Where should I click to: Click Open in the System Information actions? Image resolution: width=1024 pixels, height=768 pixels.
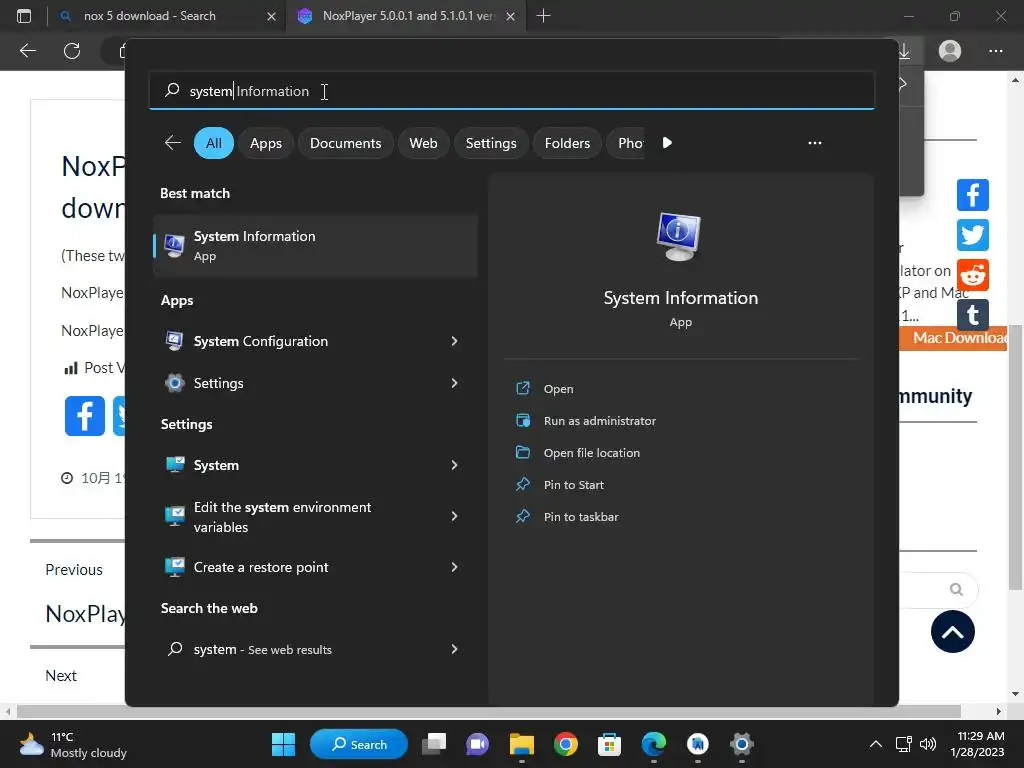558,389
